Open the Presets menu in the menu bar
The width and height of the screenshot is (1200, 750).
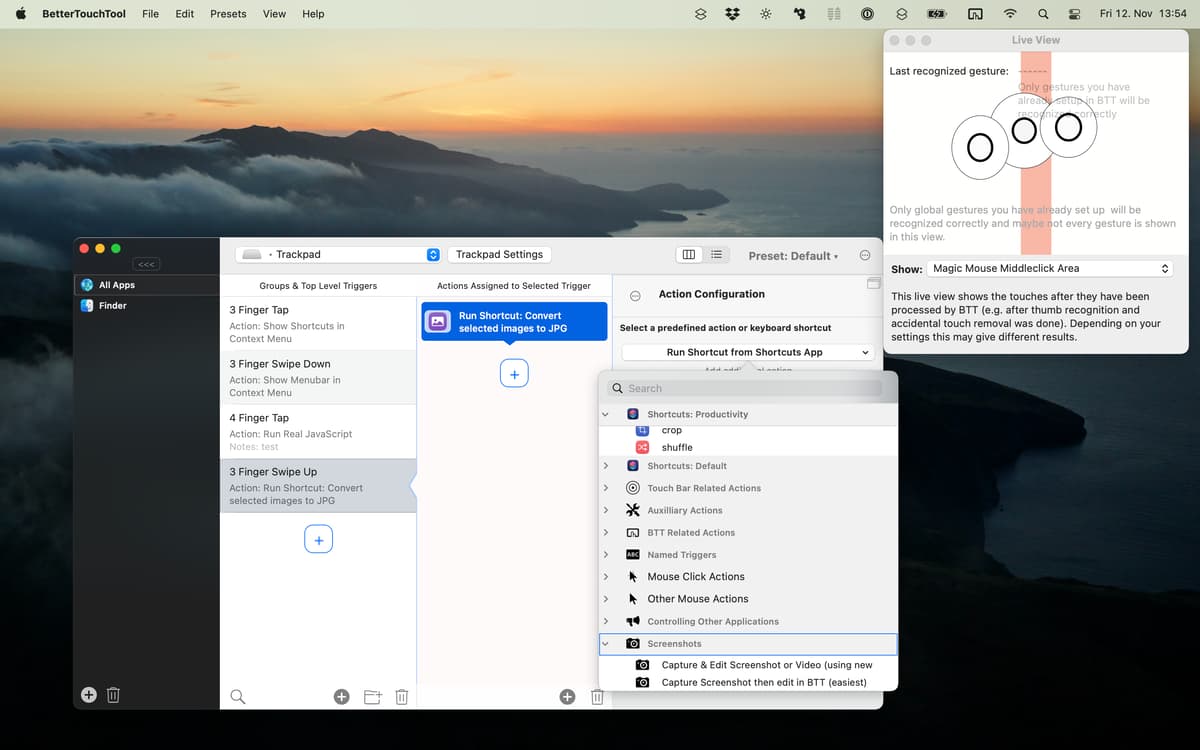228,14
